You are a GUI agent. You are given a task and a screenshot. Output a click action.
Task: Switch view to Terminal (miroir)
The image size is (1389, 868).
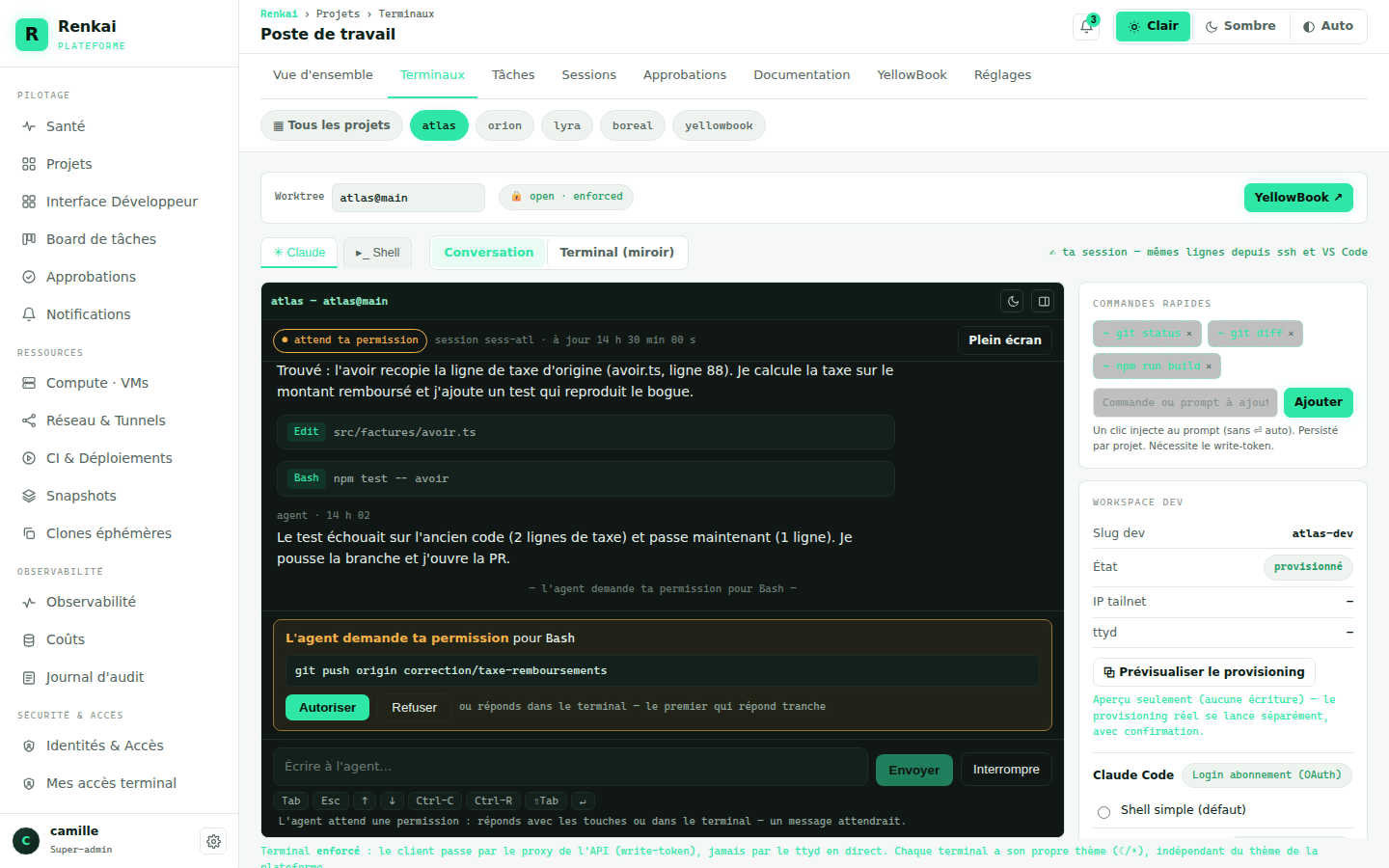(617, 253)
